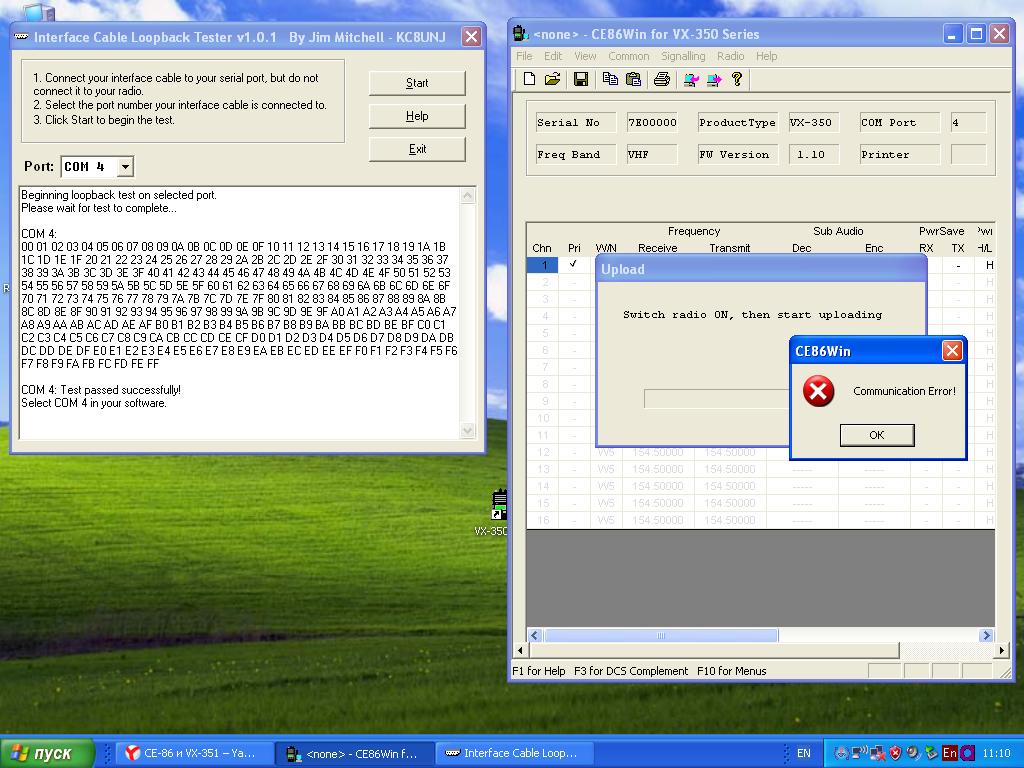Click the wireless network connection tray icon

tap(859, 753)
